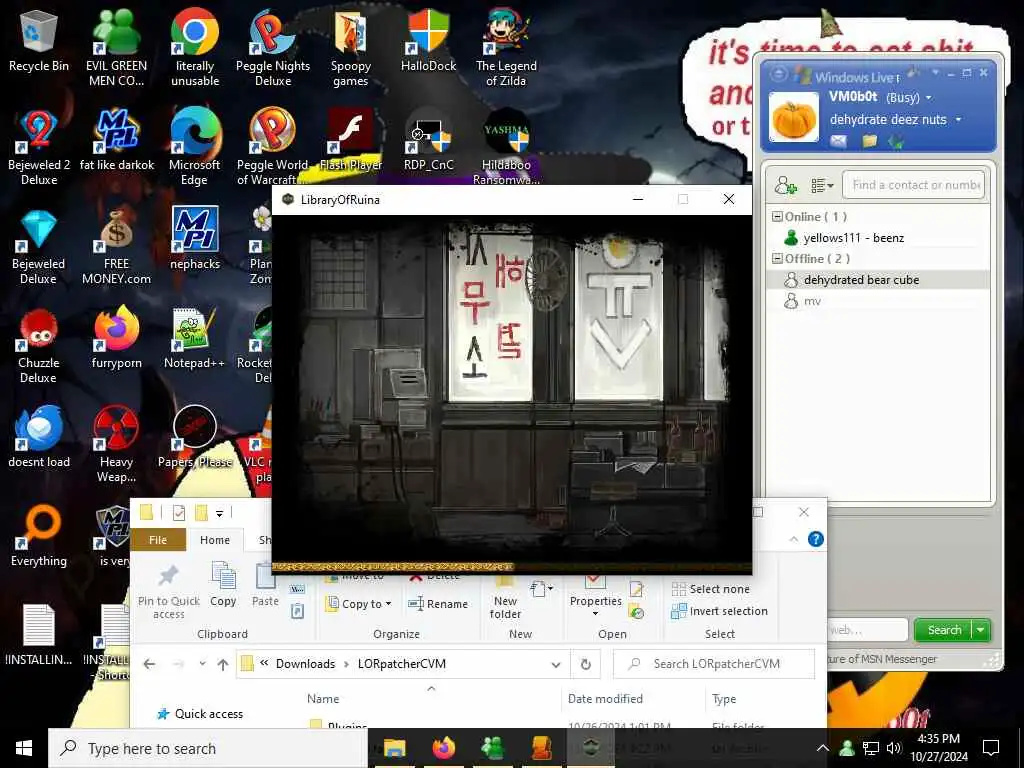Viewport: 1024px width, 768px height.
Task: Open the Properties ribbon button
Action: click(596, 596)
